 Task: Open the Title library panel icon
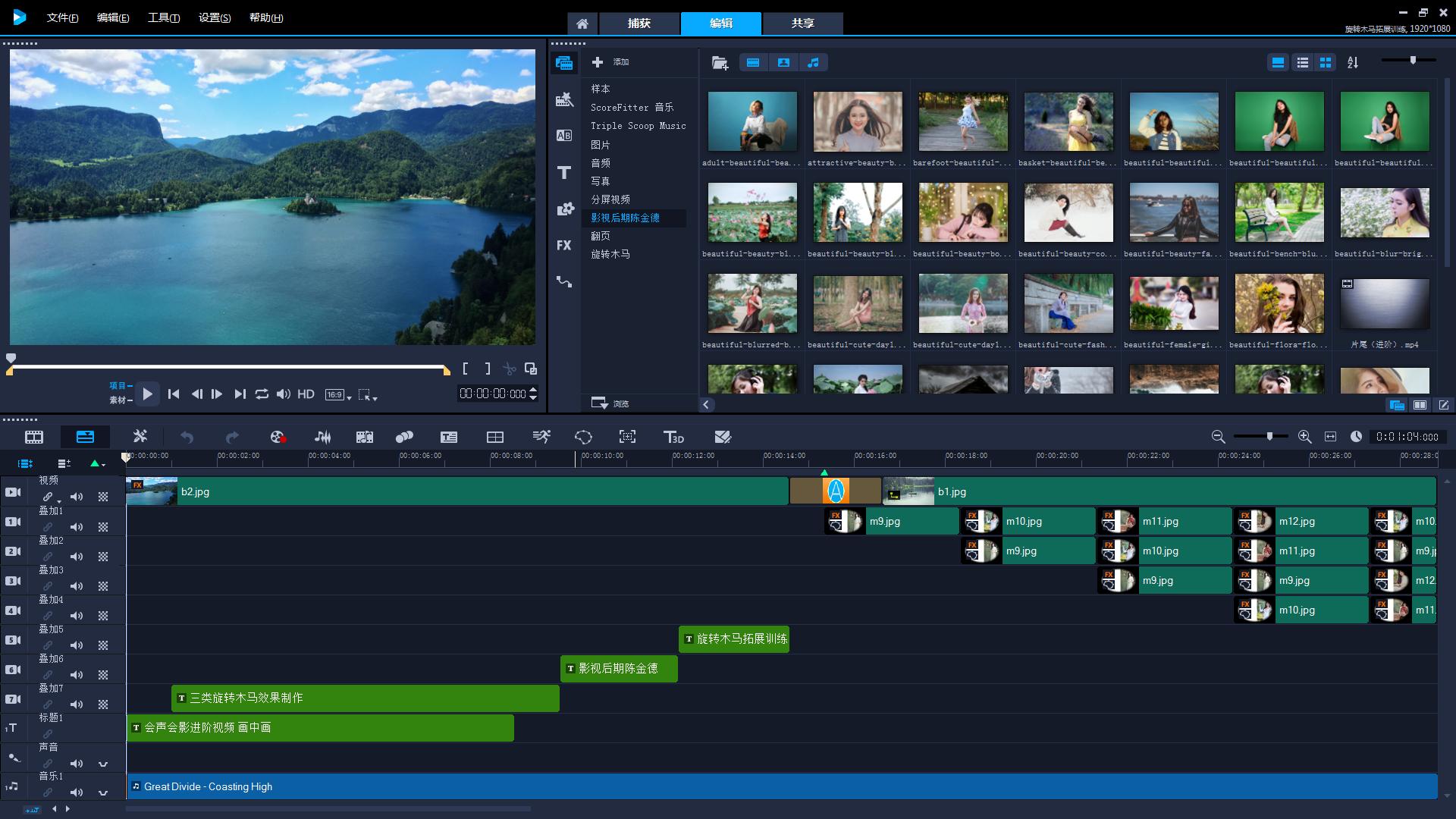click(x=563, y=173)
